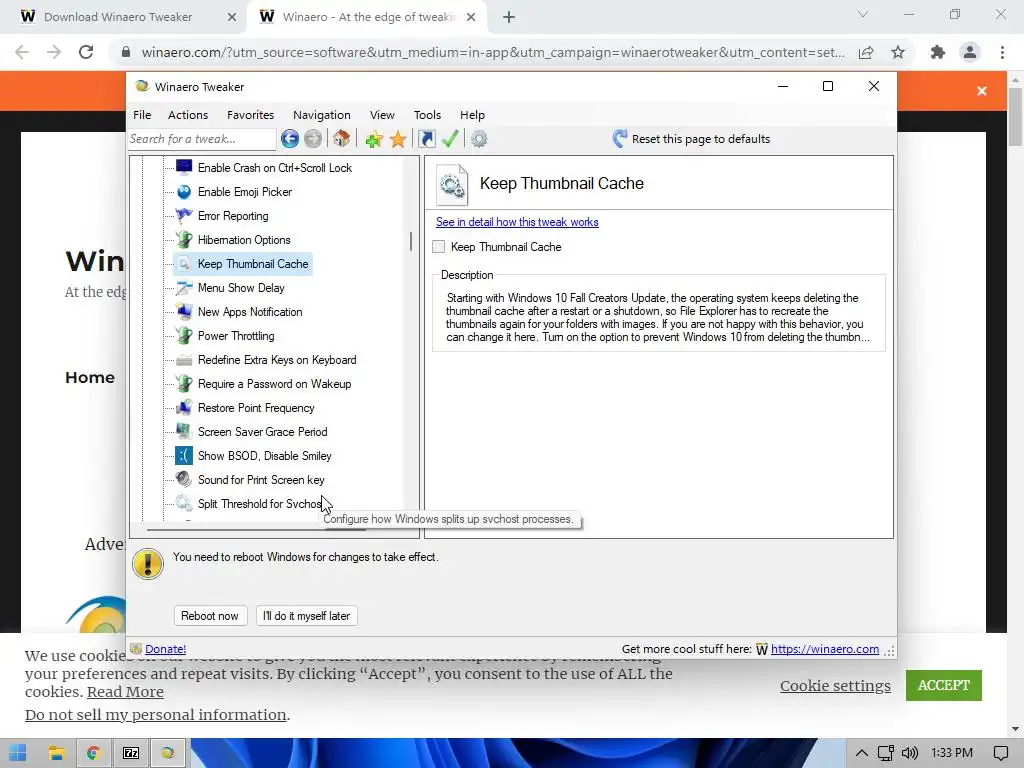Click Reboot now button
Screen dimensions: 1024x768
[x=210, y=616]
